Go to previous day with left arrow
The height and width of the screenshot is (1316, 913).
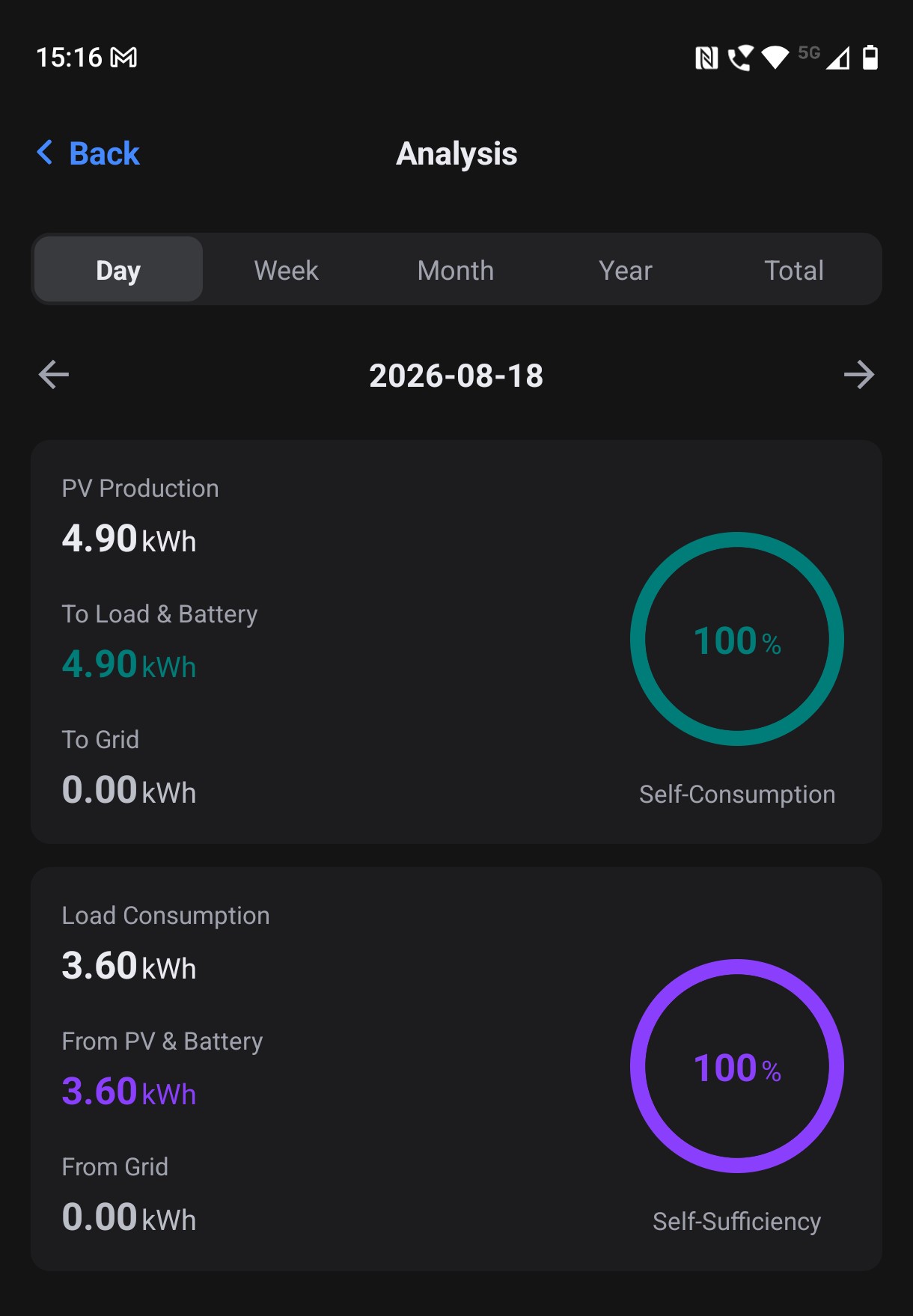click(54, 375)
